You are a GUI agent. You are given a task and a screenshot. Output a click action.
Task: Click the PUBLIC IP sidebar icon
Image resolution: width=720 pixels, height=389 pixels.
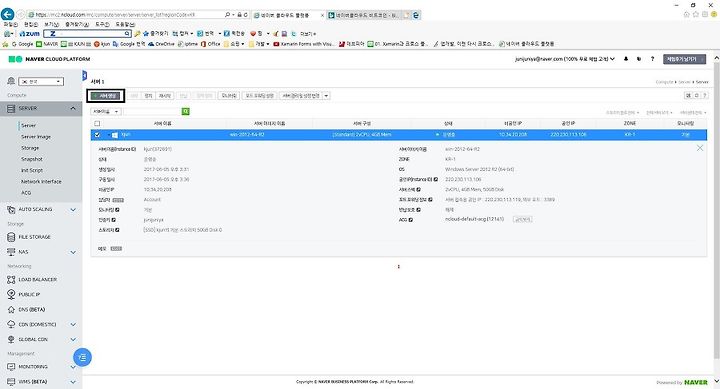(x=11, y=294)
